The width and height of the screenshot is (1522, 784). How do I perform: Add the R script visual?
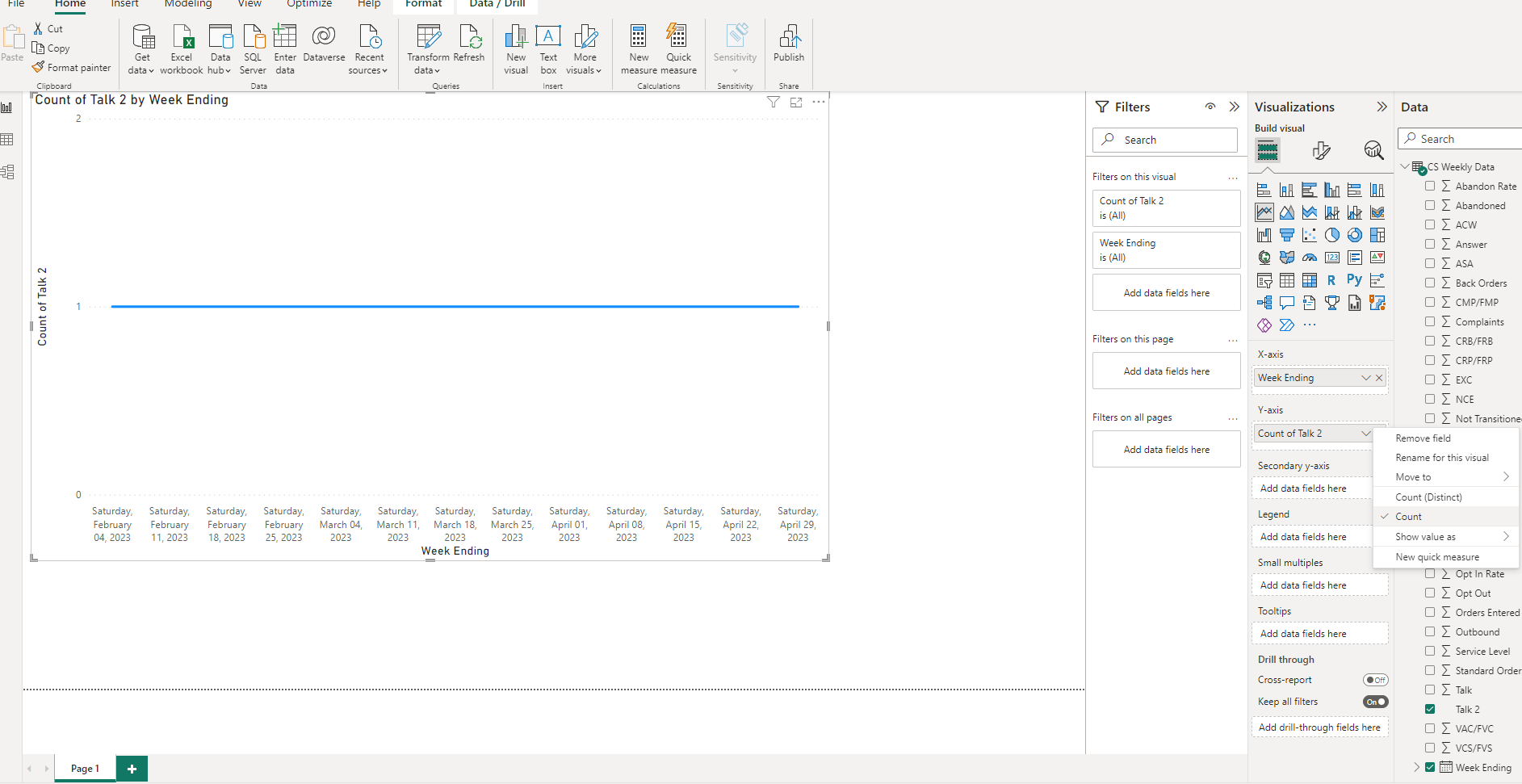[1332, 280]
